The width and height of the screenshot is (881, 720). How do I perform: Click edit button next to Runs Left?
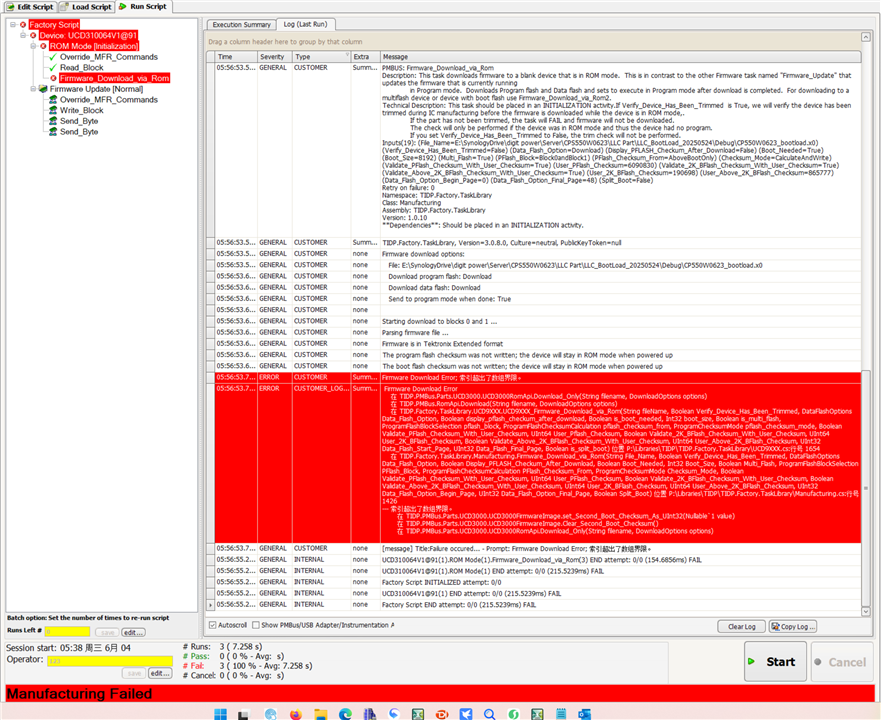133,632
